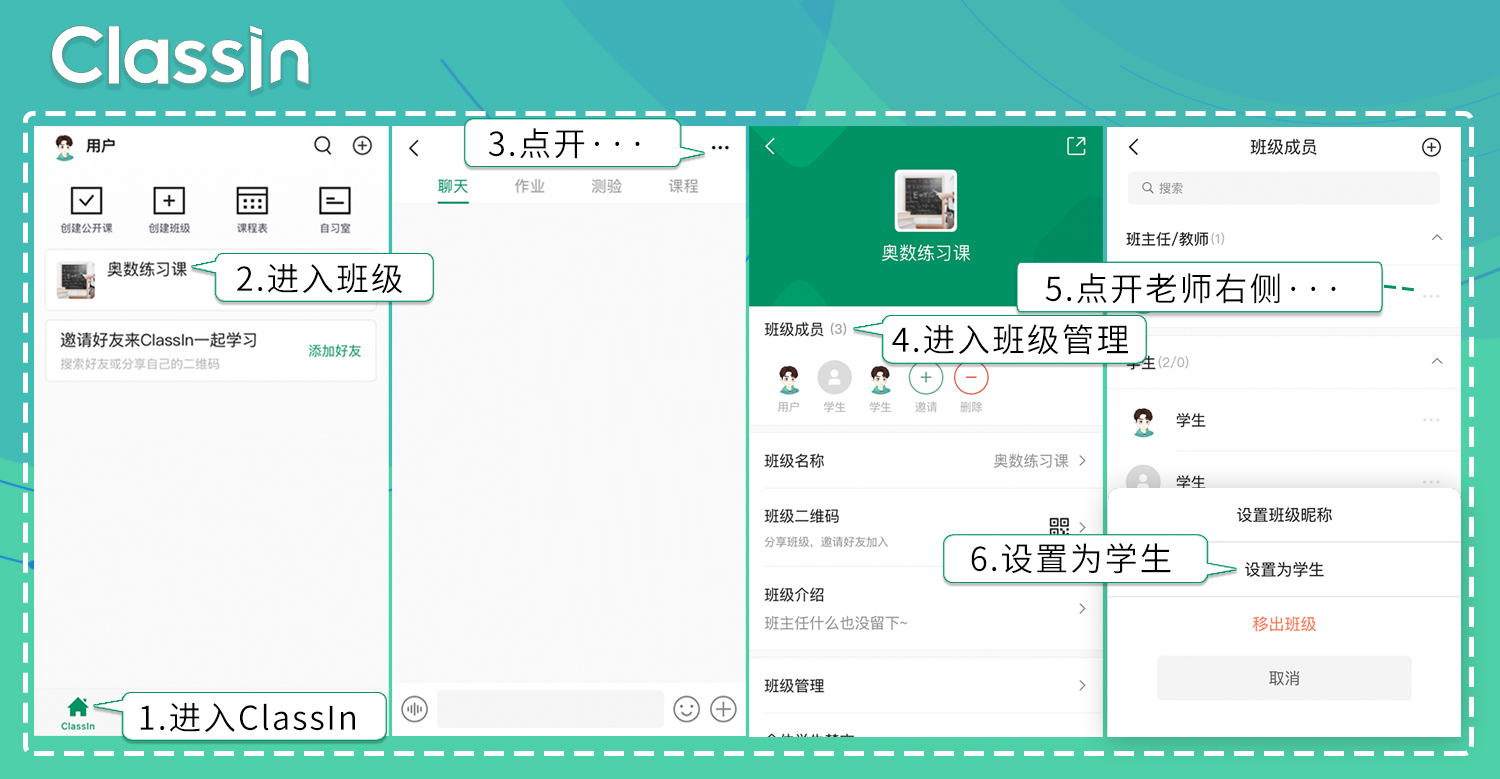Open the 奥数练习课 class entry
The image size is (1500, 779).
point(211,280)
